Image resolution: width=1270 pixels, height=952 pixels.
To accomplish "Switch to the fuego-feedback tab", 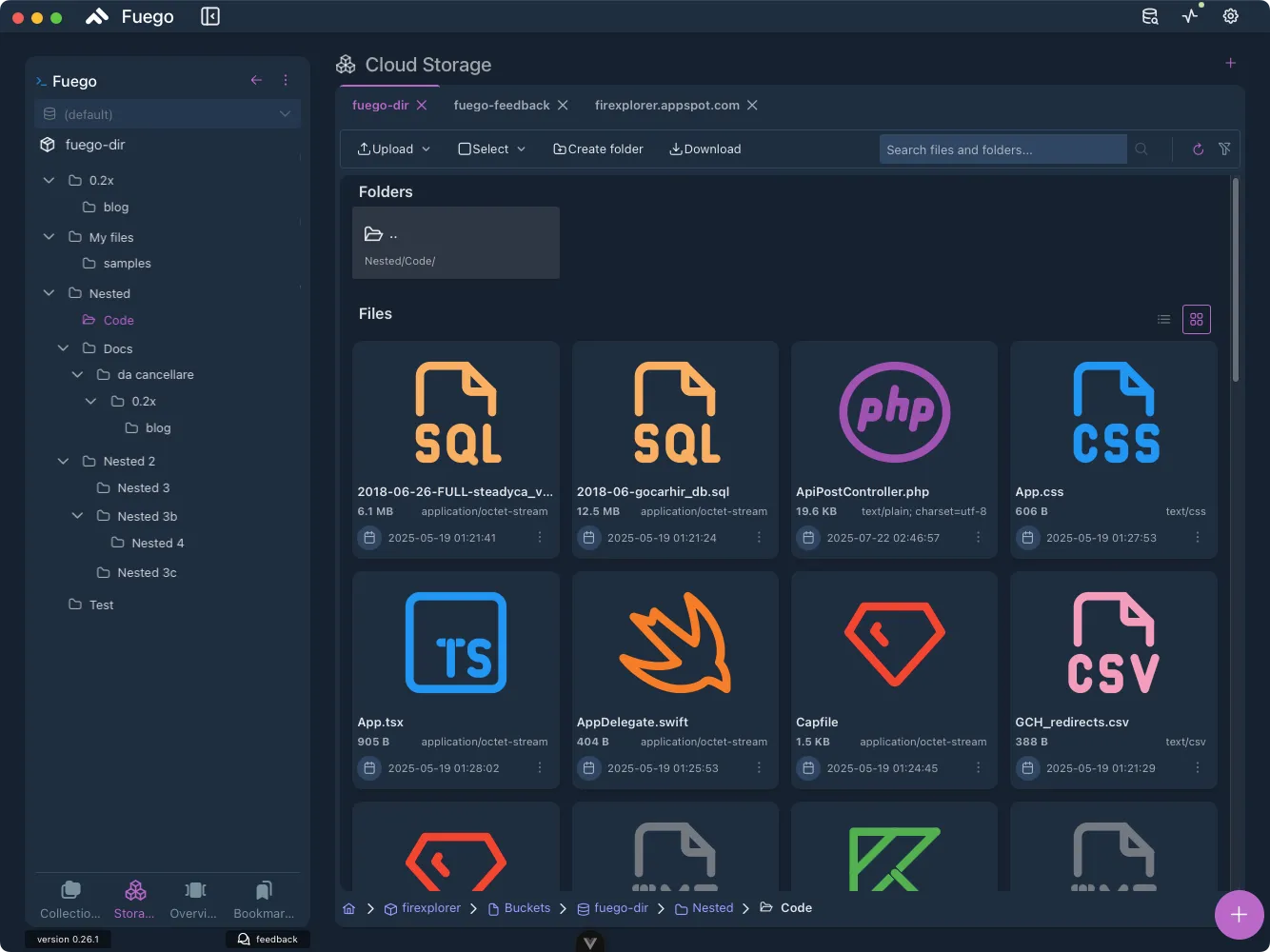I will [502, 105].
